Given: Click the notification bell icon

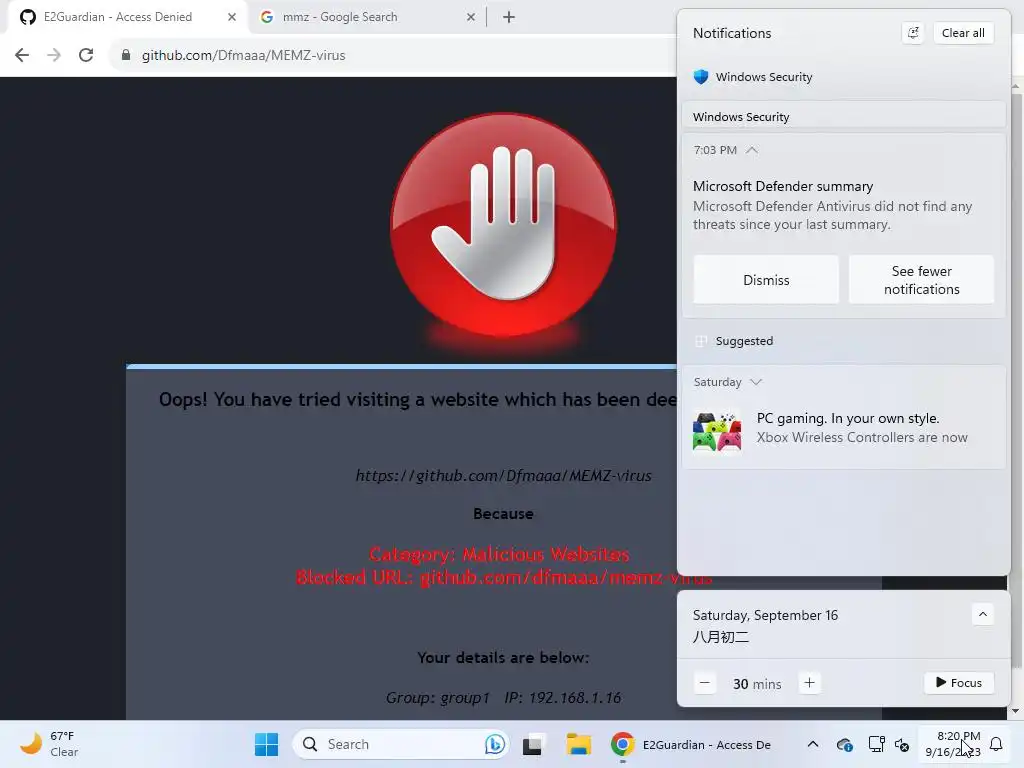Looking at the screenshot, I should pyautogui.click(x=996, y=744).
